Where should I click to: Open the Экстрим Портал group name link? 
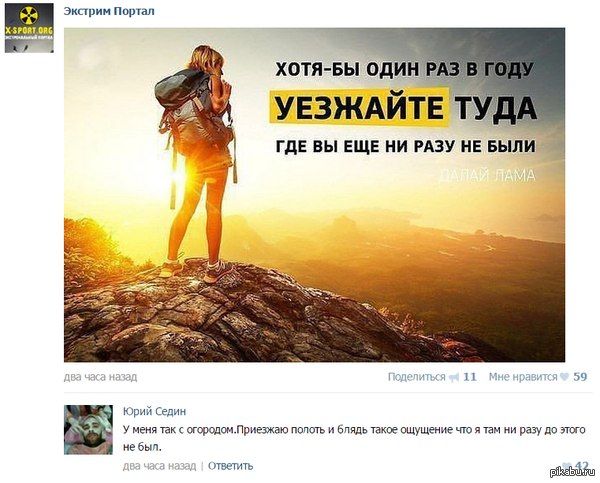click(109, 11)
